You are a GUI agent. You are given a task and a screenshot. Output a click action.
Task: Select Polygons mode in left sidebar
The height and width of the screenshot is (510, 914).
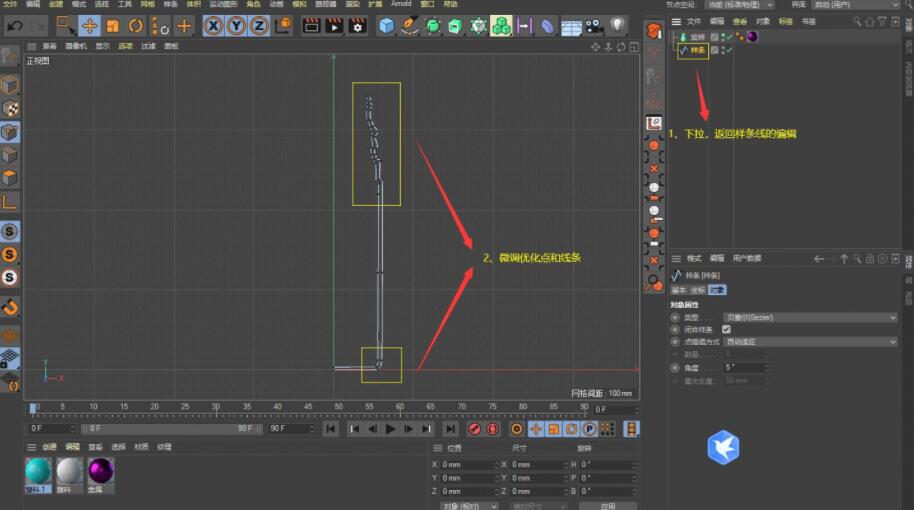click(9, 178)
